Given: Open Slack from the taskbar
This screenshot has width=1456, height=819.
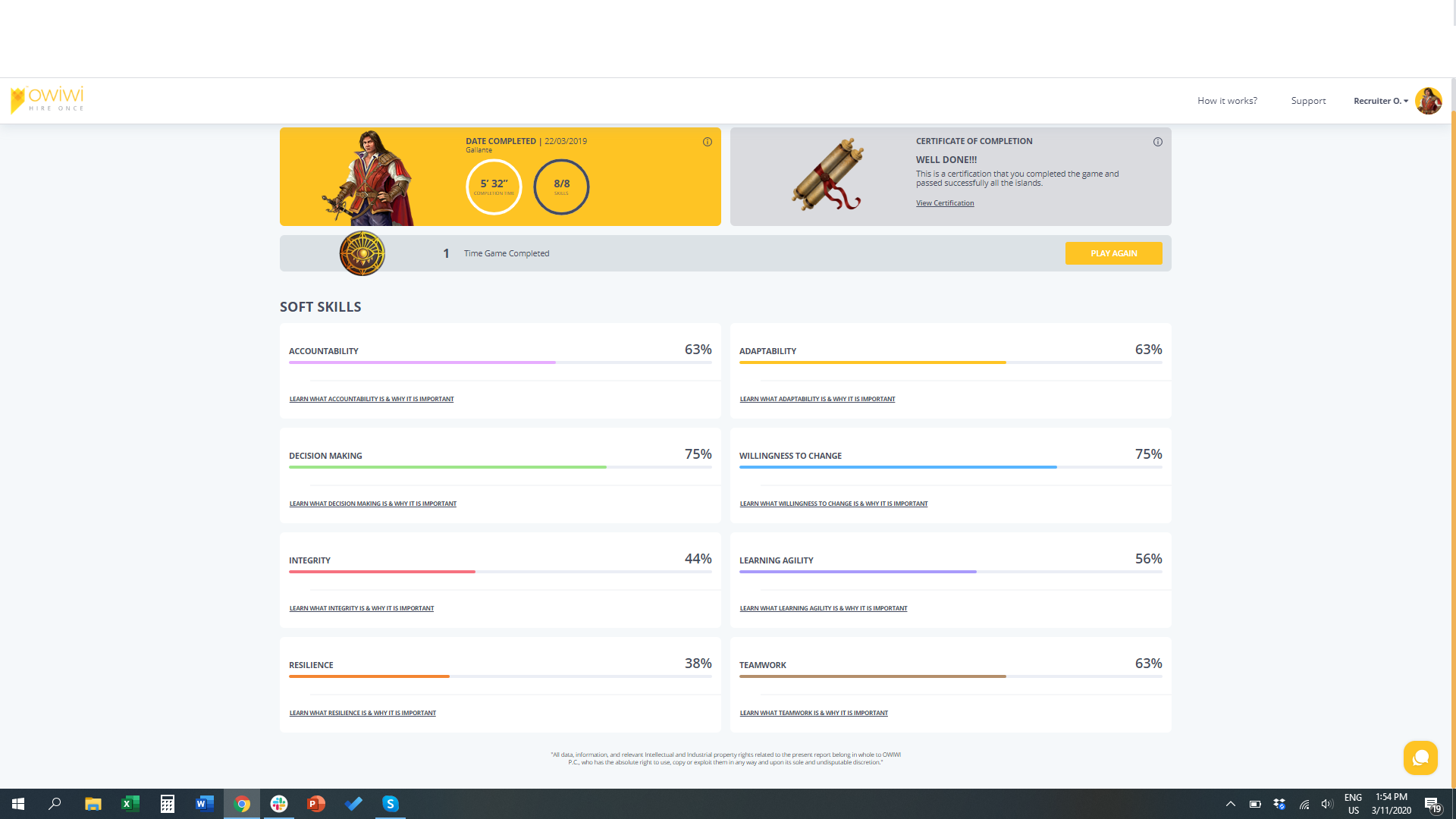Looking at the screenshot, I should click(x=279, y=804).
